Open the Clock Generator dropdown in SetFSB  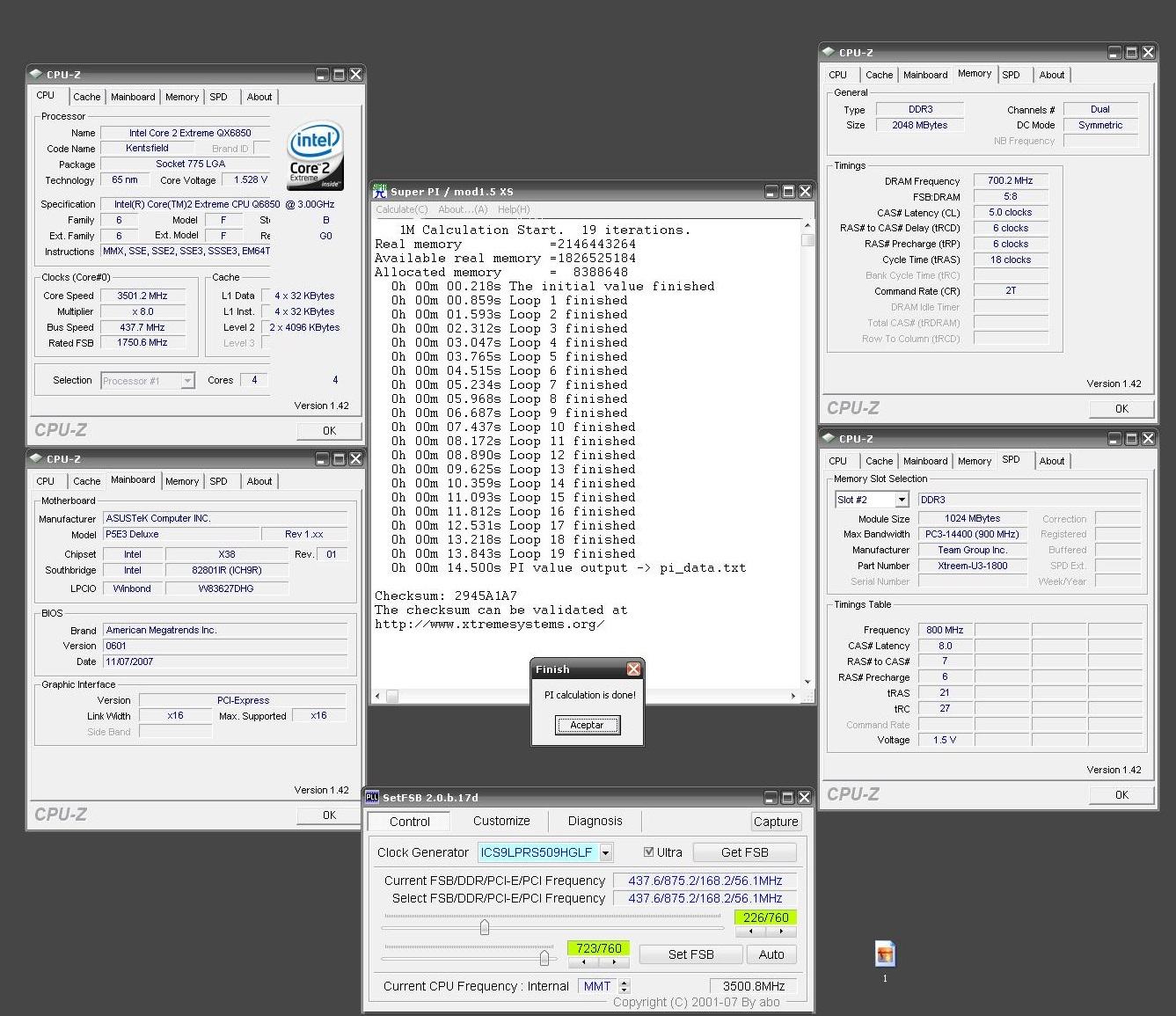(605, 852)
